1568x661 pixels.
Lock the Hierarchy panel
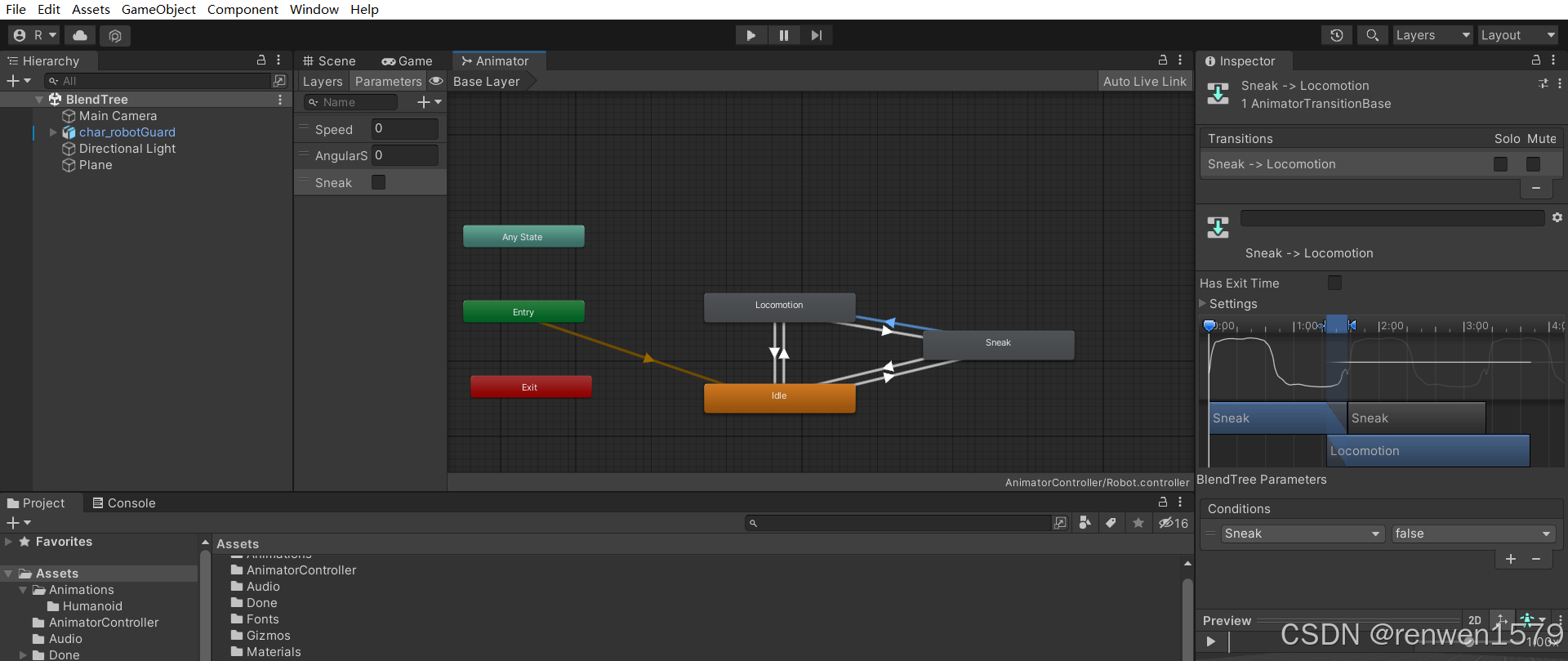261,60
